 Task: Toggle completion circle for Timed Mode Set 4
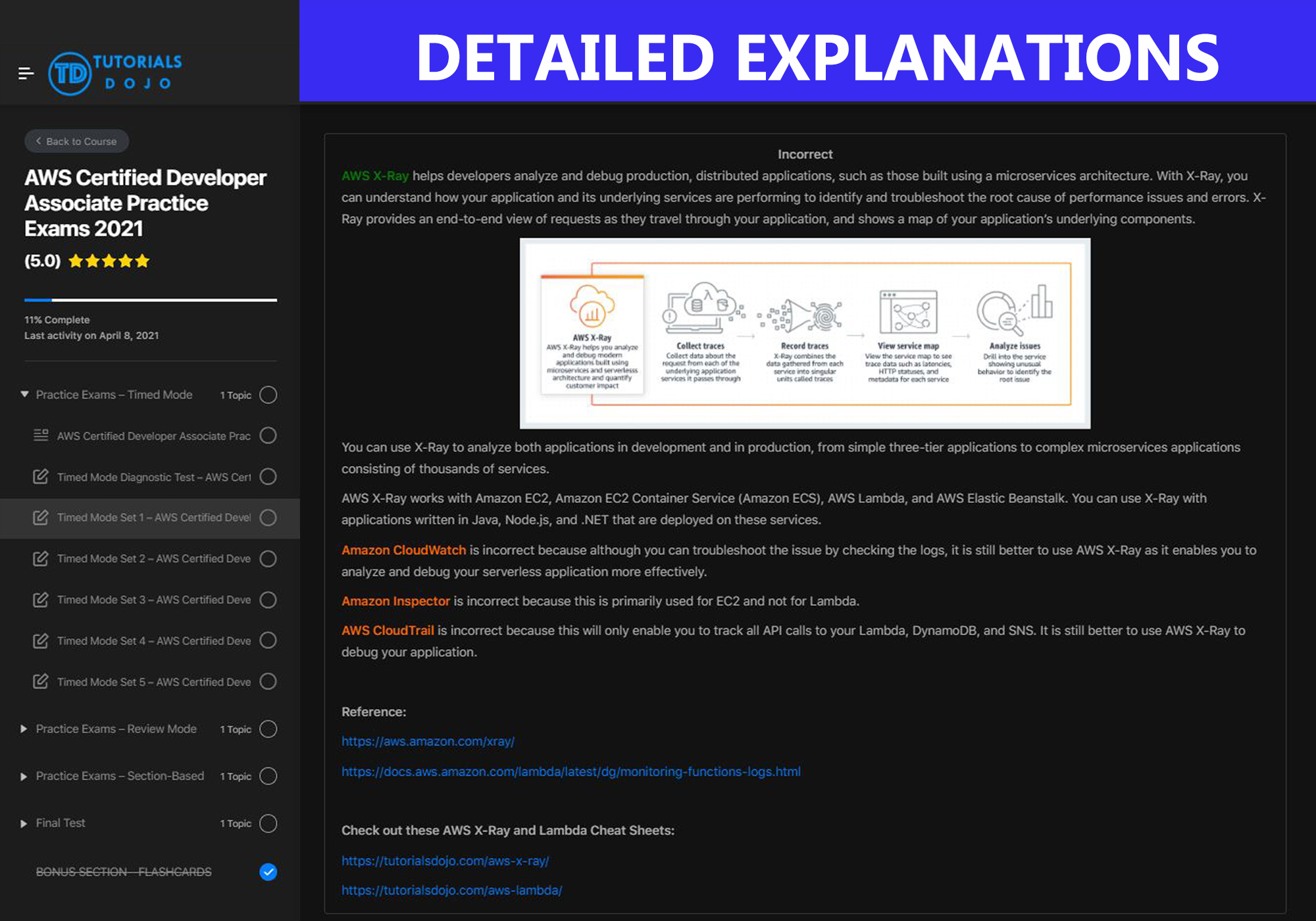(268, 641)
